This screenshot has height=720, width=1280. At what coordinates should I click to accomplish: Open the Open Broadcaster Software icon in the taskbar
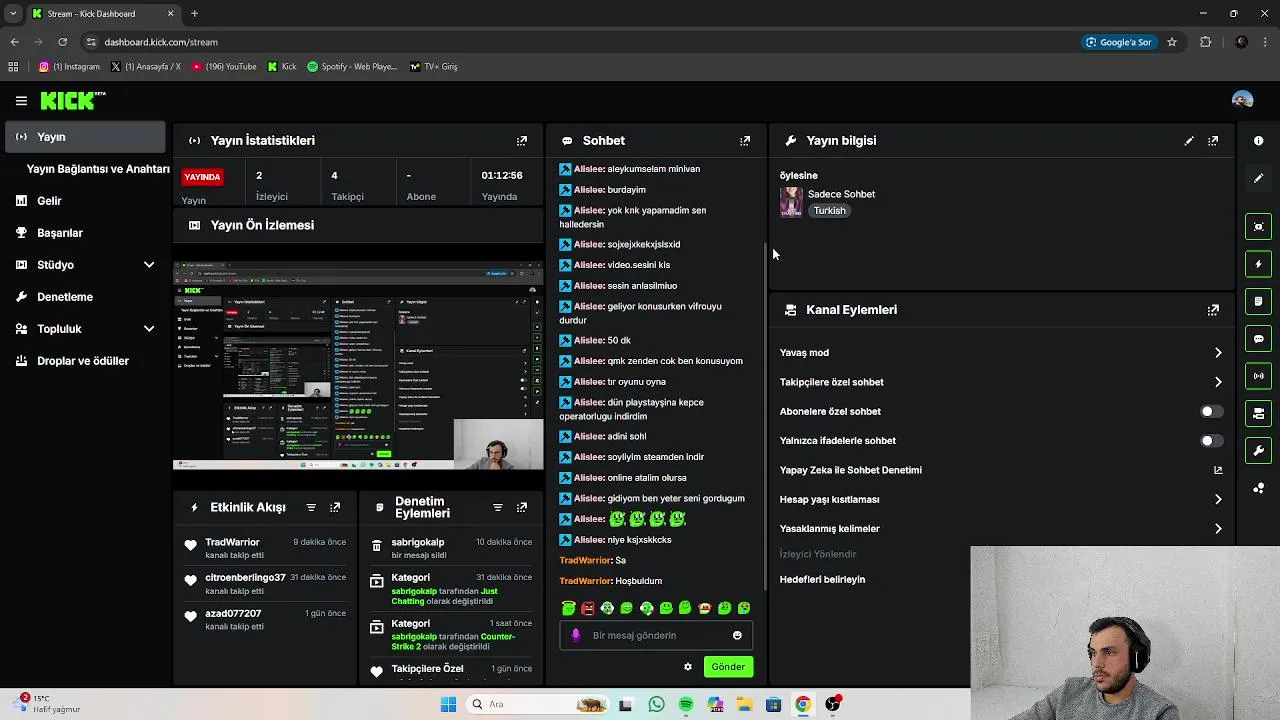[x=832, y=705]
